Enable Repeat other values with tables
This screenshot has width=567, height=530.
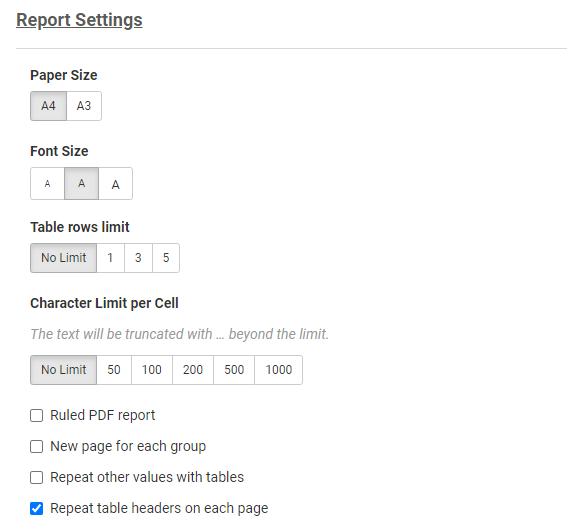(x=37, y=477)
